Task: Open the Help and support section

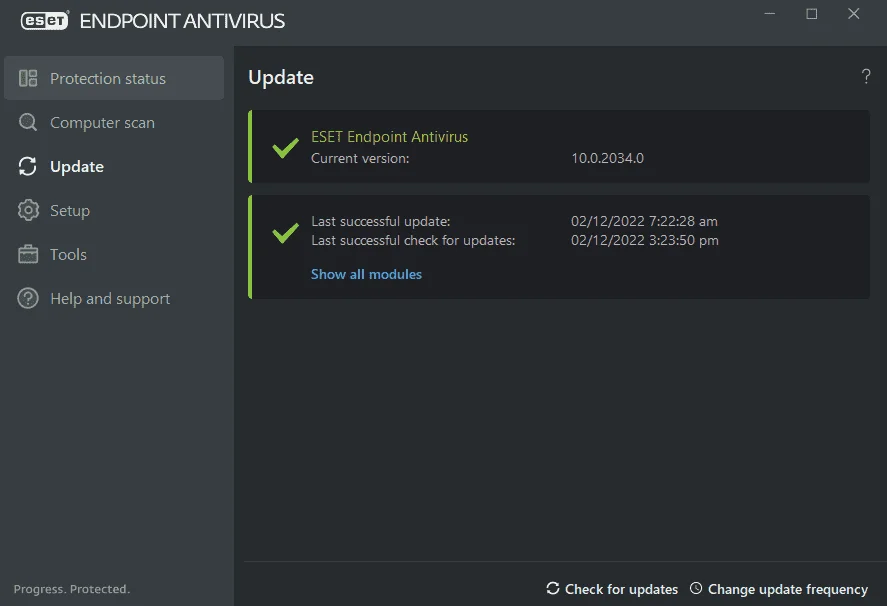Action: [114, 298]
